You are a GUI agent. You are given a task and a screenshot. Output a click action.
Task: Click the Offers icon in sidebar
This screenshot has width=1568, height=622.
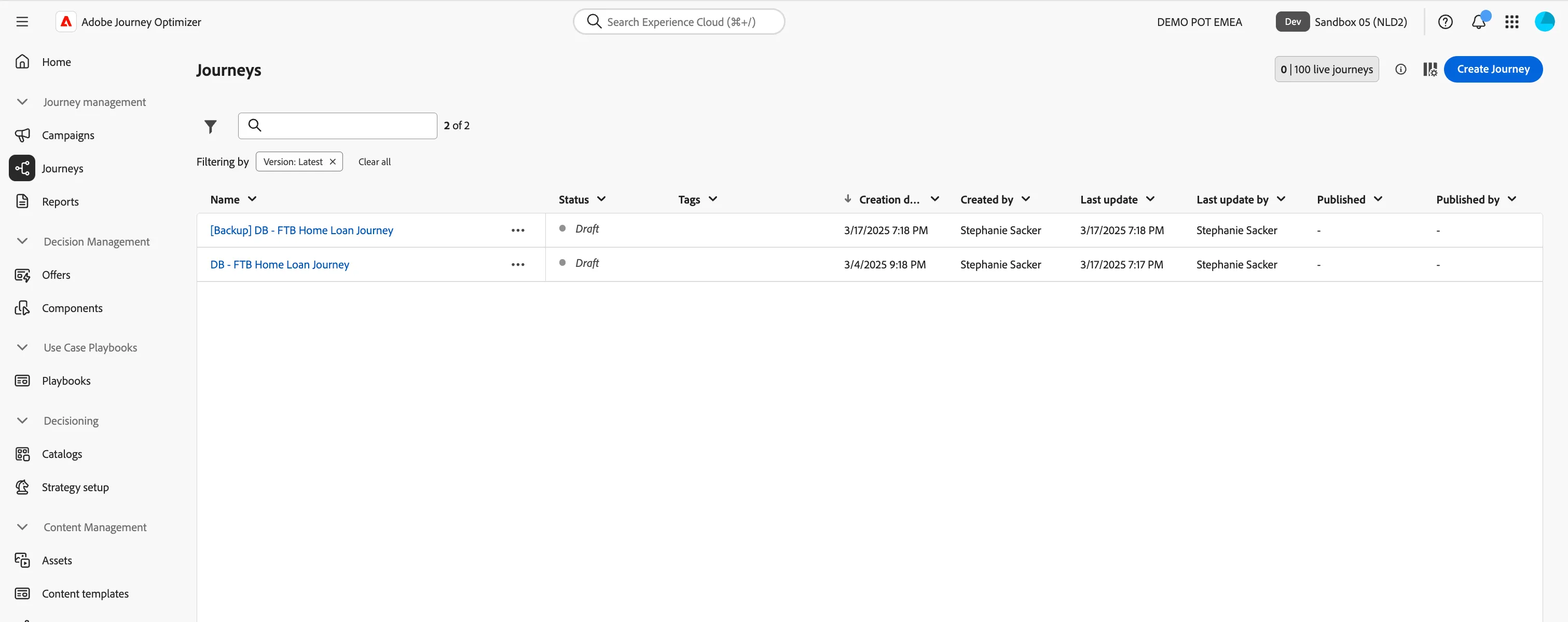(22, 275)
